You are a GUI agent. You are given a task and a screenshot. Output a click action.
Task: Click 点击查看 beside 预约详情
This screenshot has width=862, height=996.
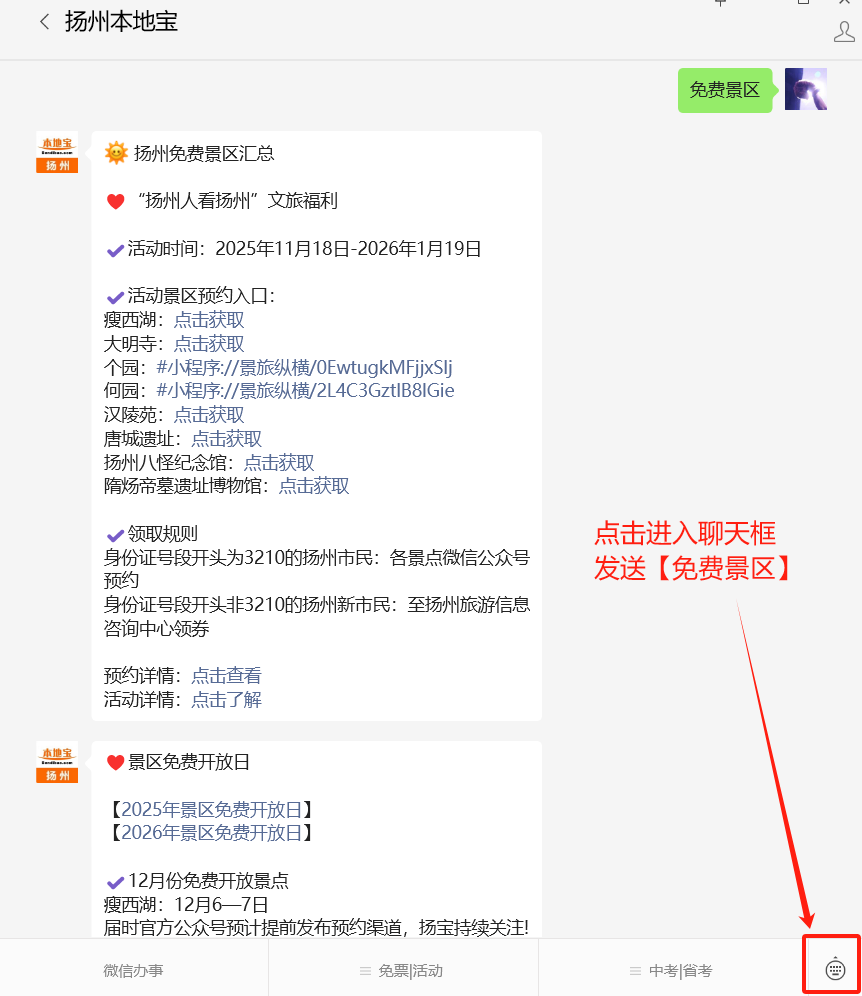point(226,675)
